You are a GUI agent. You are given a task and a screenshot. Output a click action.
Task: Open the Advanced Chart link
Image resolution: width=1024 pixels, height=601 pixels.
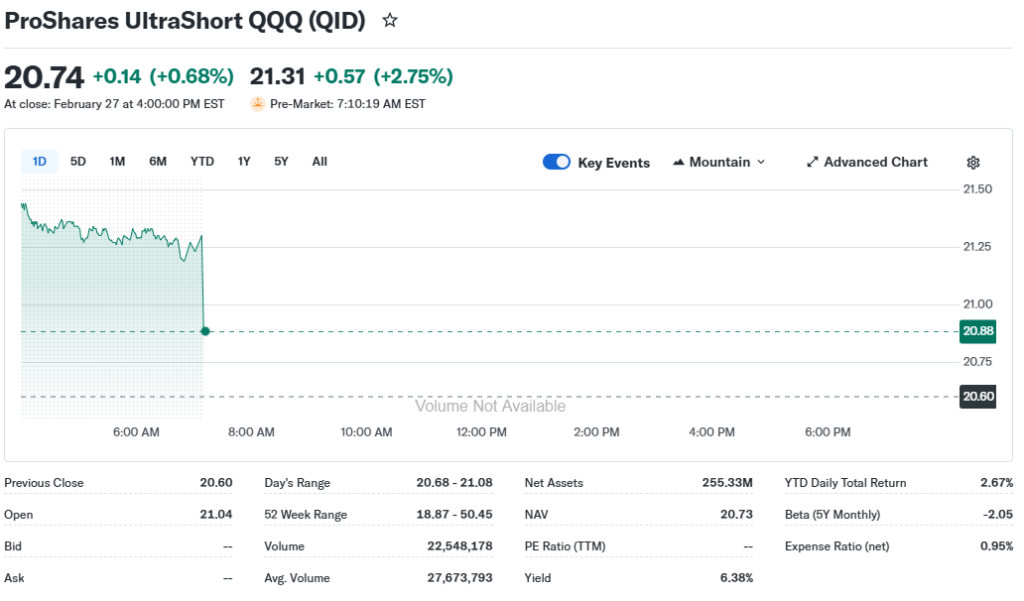click(875, 162)
